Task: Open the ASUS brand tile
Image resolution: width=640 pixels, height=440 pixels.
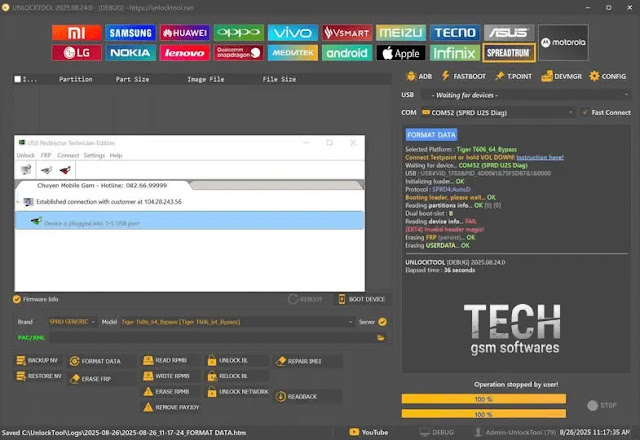Action: [509, 33]
